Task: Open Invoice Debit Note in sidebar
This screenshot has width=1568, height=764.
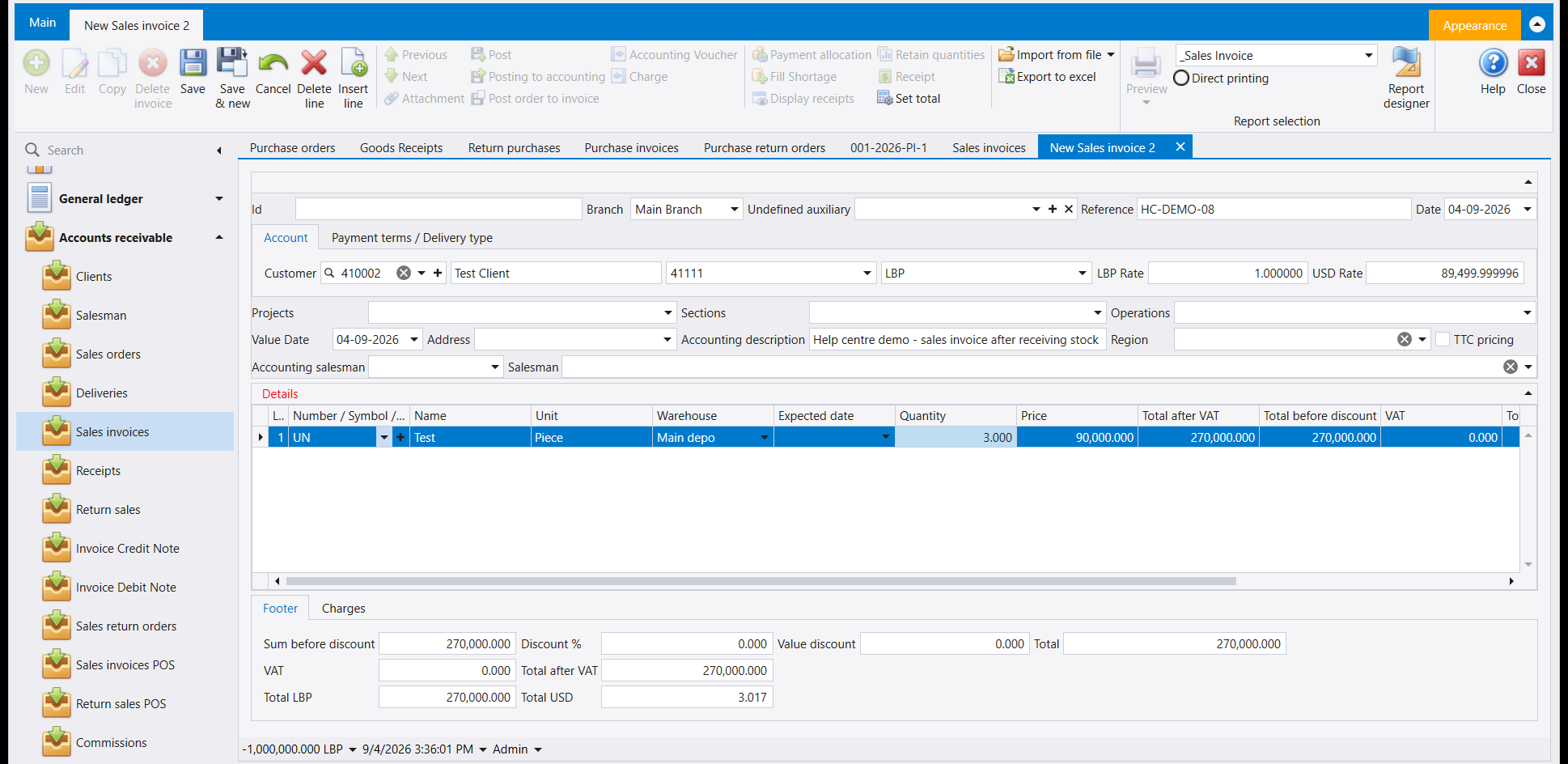Action: pyautogui.click(x=125, y=588)
